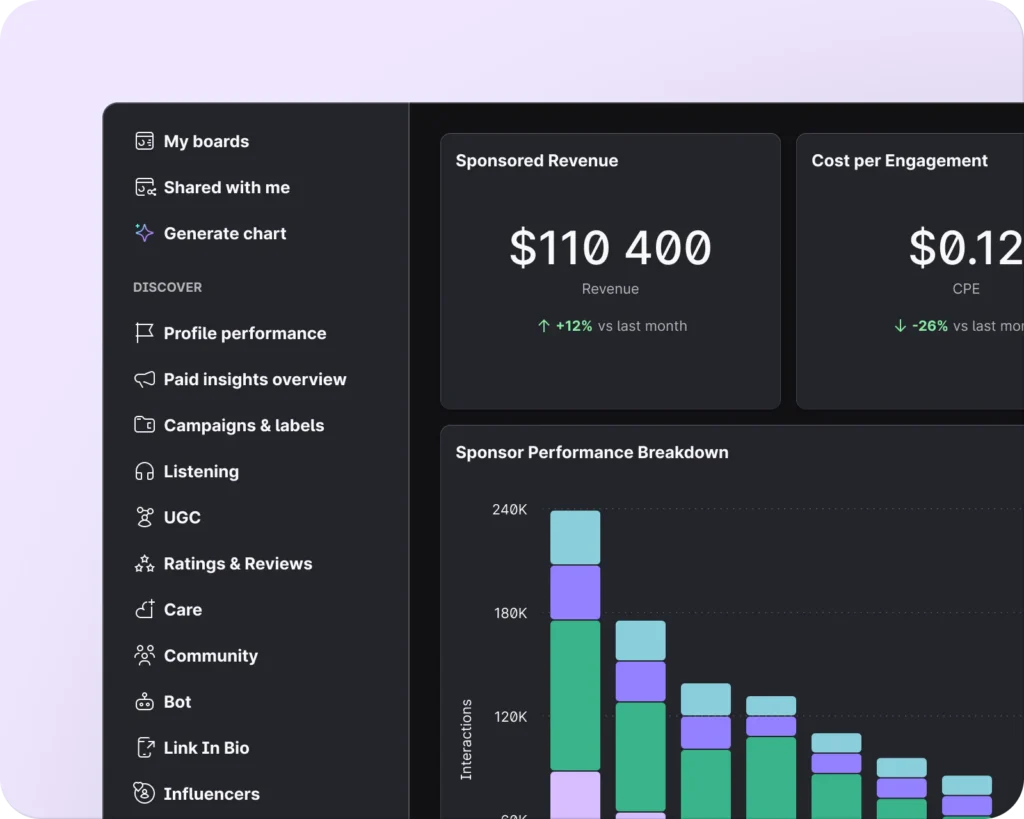Screen dimensions: 1024x819
Task: Click the Cost per Engagement card title
Action: 899,161
